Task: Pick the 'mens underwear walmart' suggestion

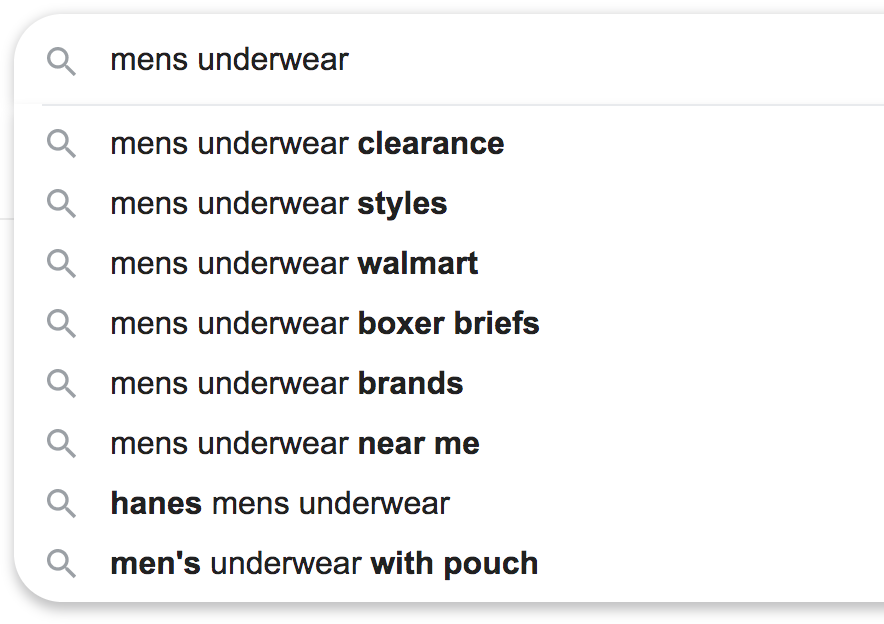Action: [x=294, y=264]
